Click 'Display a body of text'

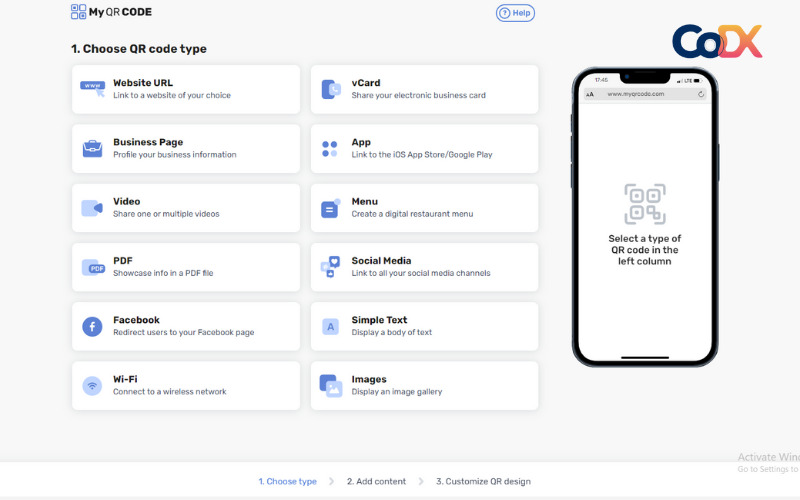point(391,332)
